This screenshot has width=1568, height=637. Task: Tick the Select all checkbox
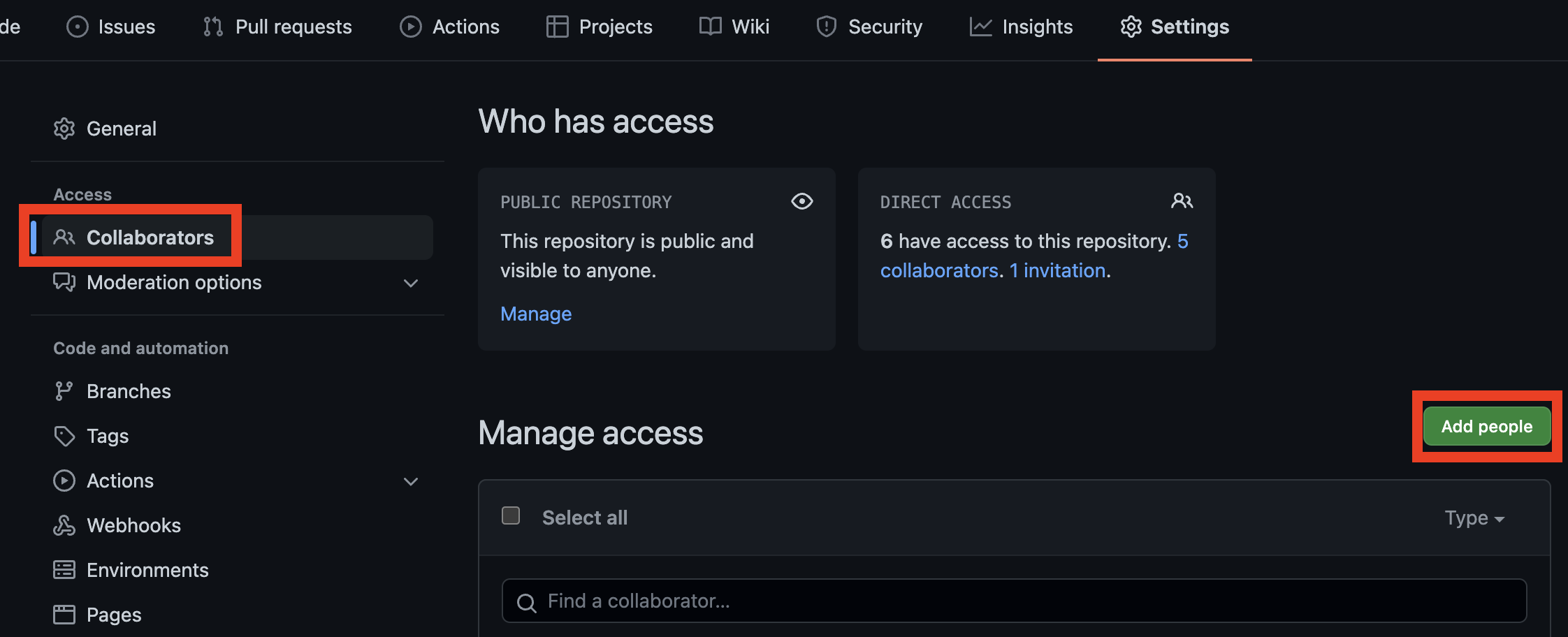tap(511, 516)
